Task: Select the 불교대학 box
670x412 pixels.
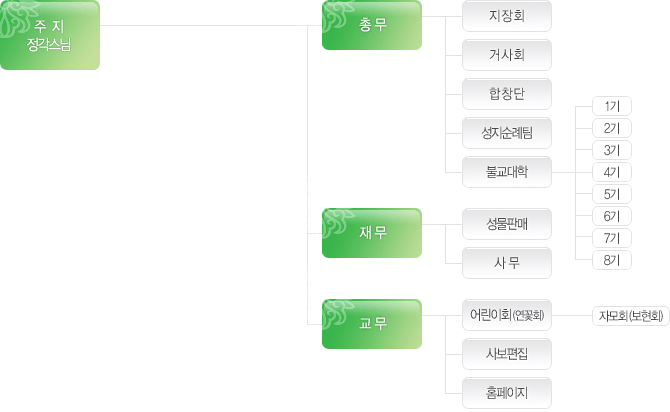Action: pyautogui.click(x=507, y=172)
